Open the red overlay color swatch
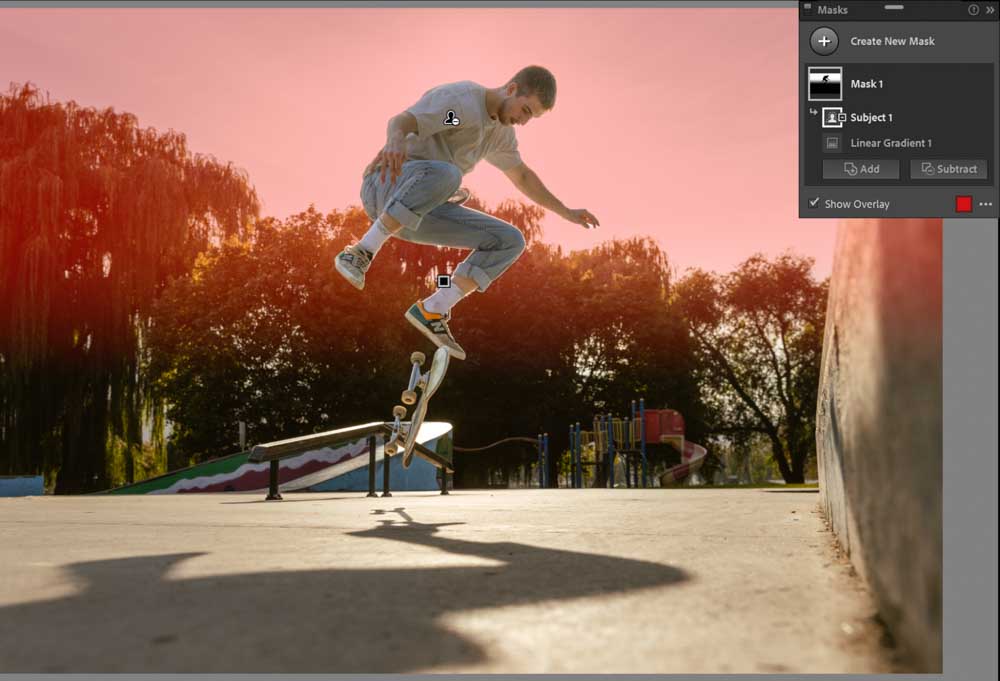Screen dimensions: 1000x681 964,204
